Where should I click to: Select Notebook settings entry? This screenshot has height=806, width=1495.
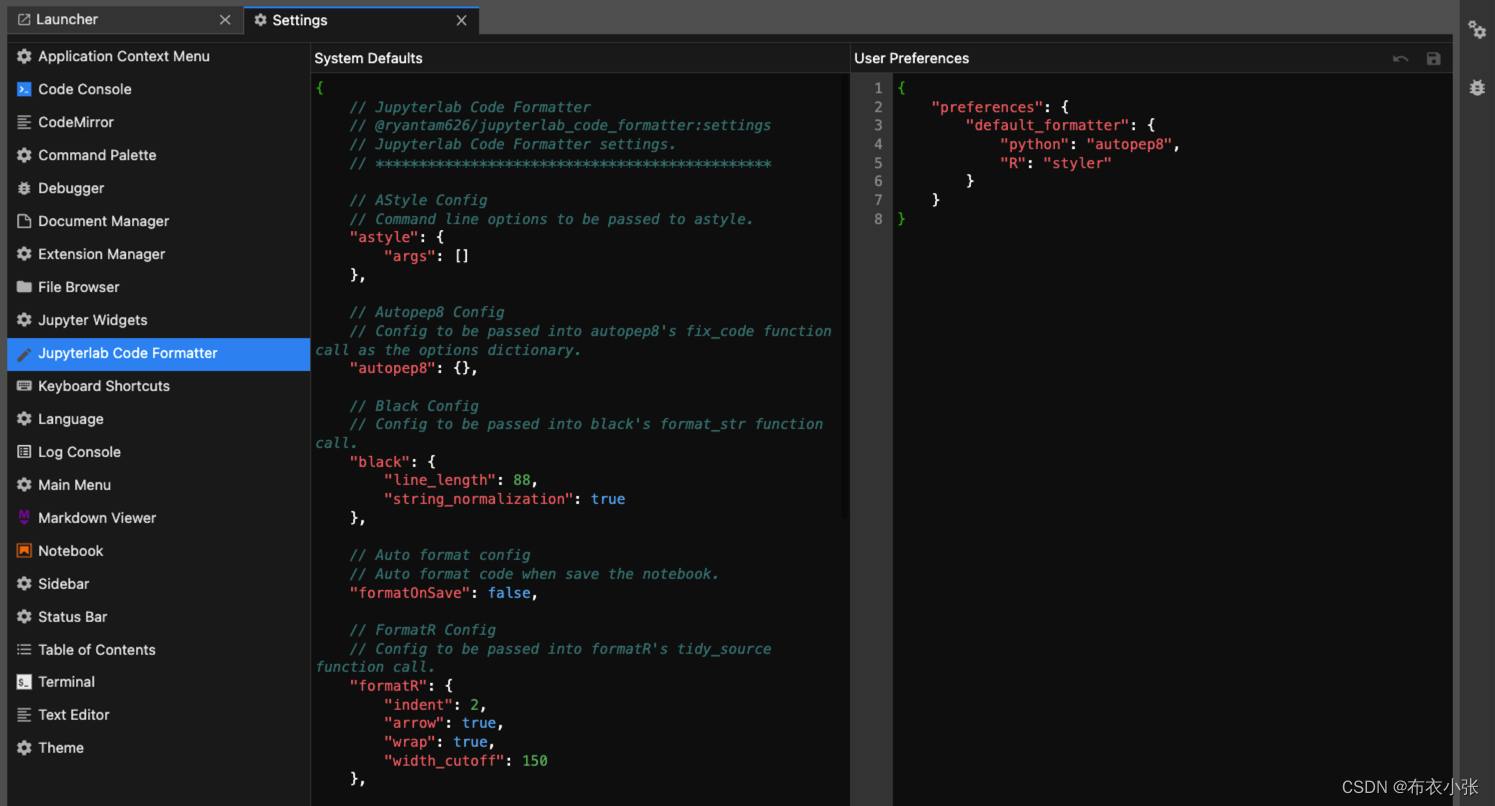tap(159, 551)
